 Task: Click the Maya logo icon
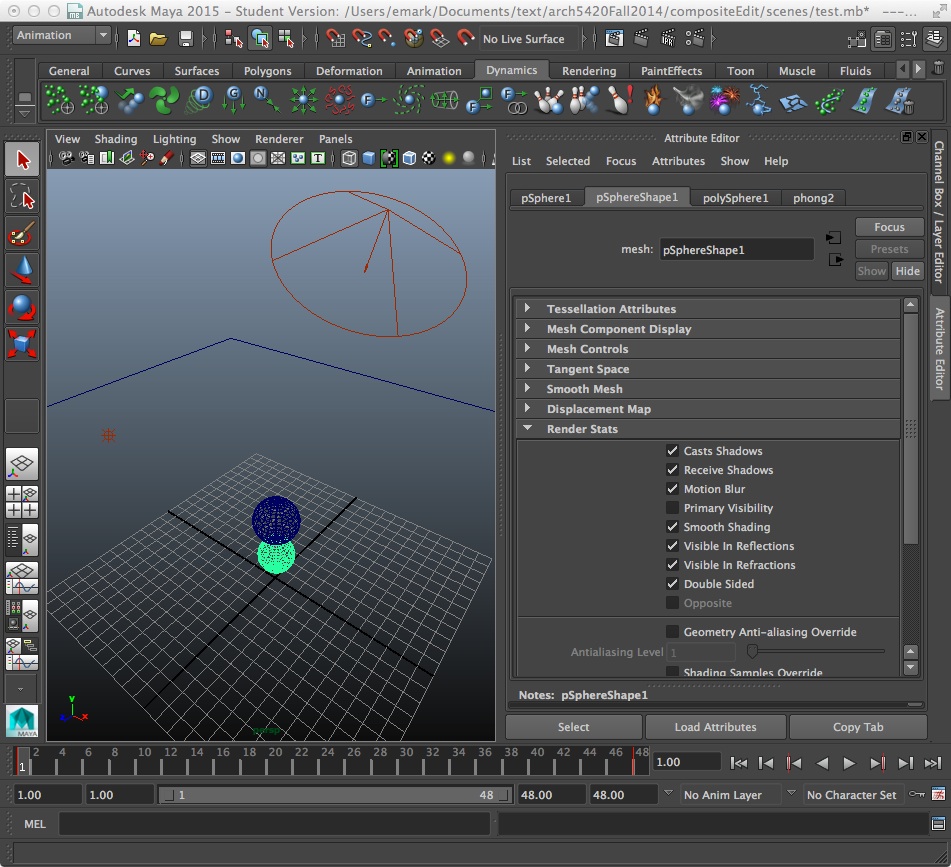tap(22, 721)
